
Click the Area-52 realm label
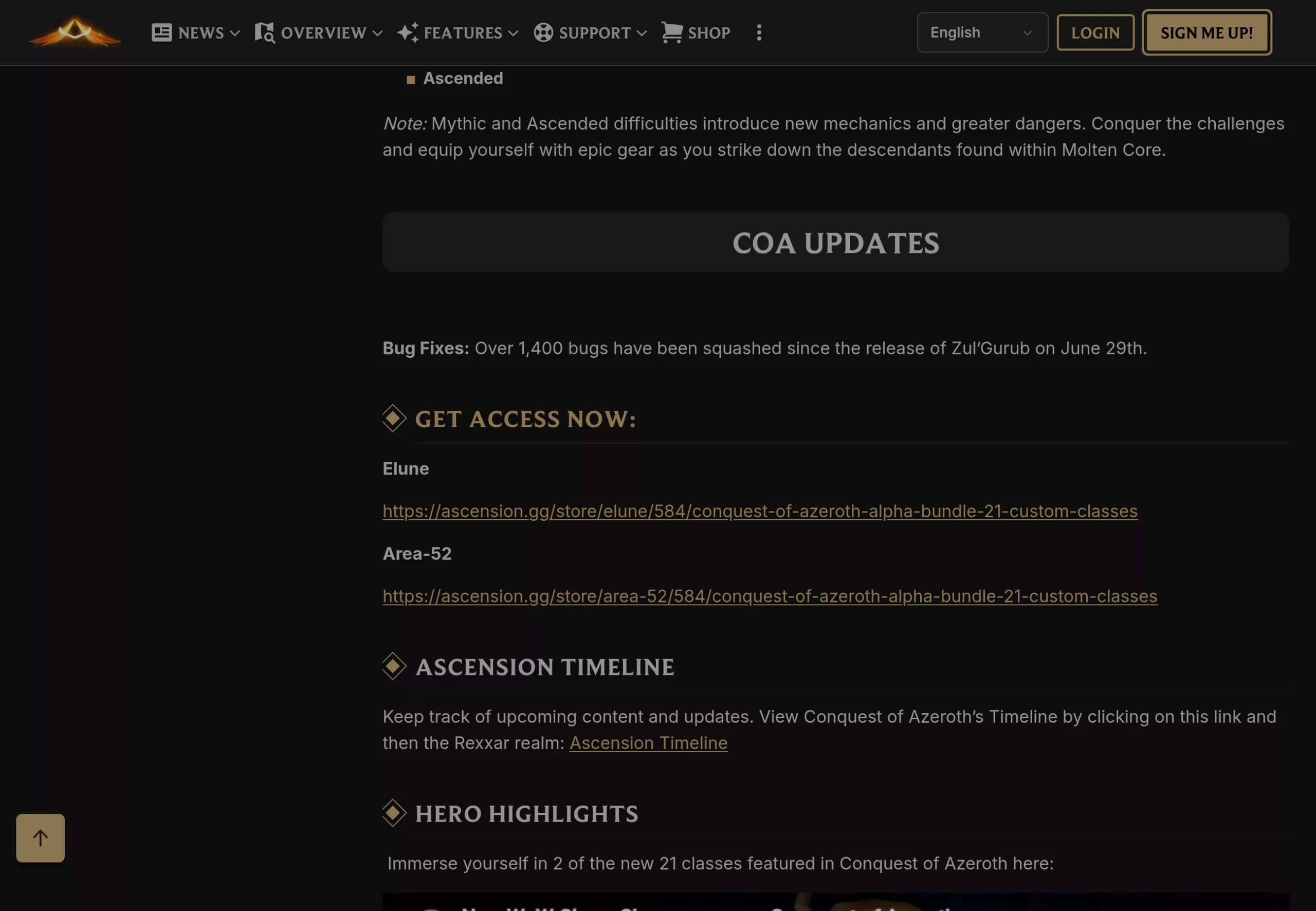pos(417,554)
